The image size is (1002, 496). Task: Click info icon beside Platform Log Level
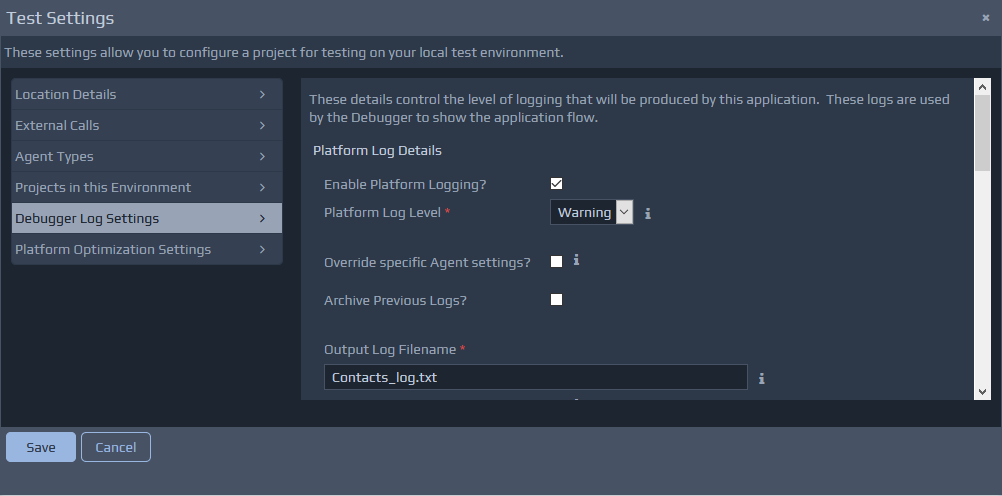[648, 213]
